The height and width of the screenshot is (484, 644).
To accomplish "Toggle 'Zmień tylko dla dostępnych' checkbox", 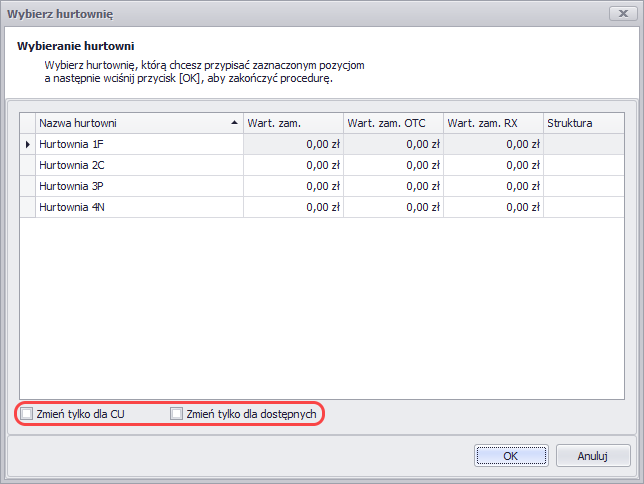I will click(x=177, y=413).
